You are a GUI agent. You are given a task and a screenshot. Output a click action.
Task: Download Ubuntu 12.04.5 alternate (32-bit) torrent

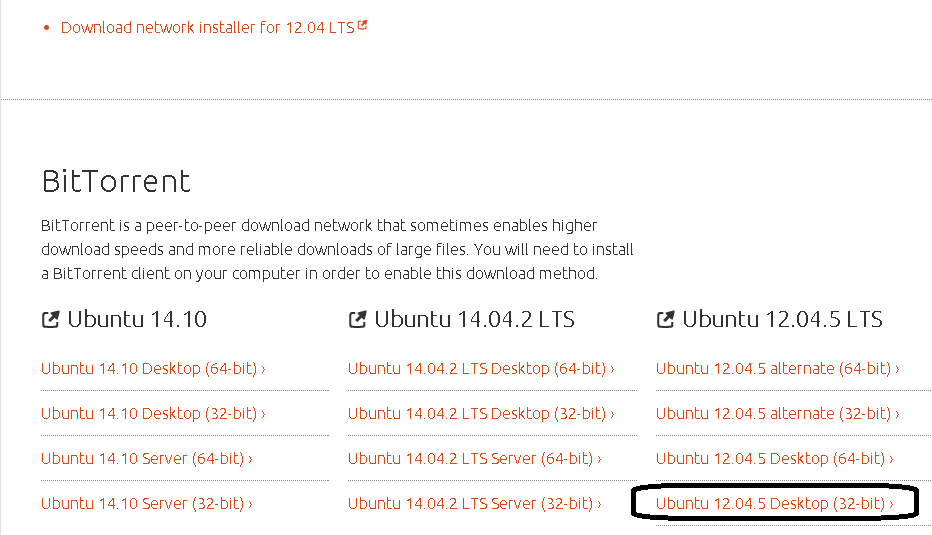point(777,414)
